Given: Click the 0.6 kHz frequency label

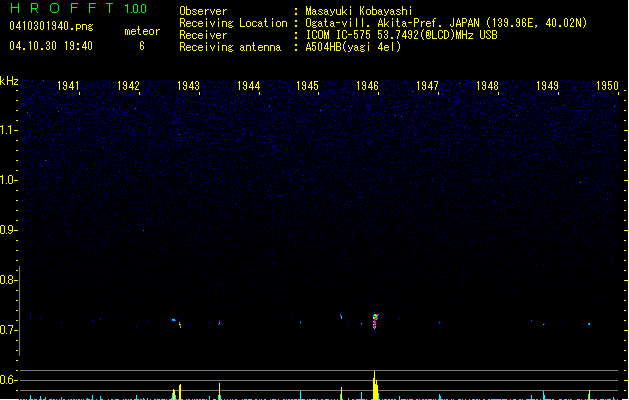Looking at the screenshot, I should coord(8,380).
